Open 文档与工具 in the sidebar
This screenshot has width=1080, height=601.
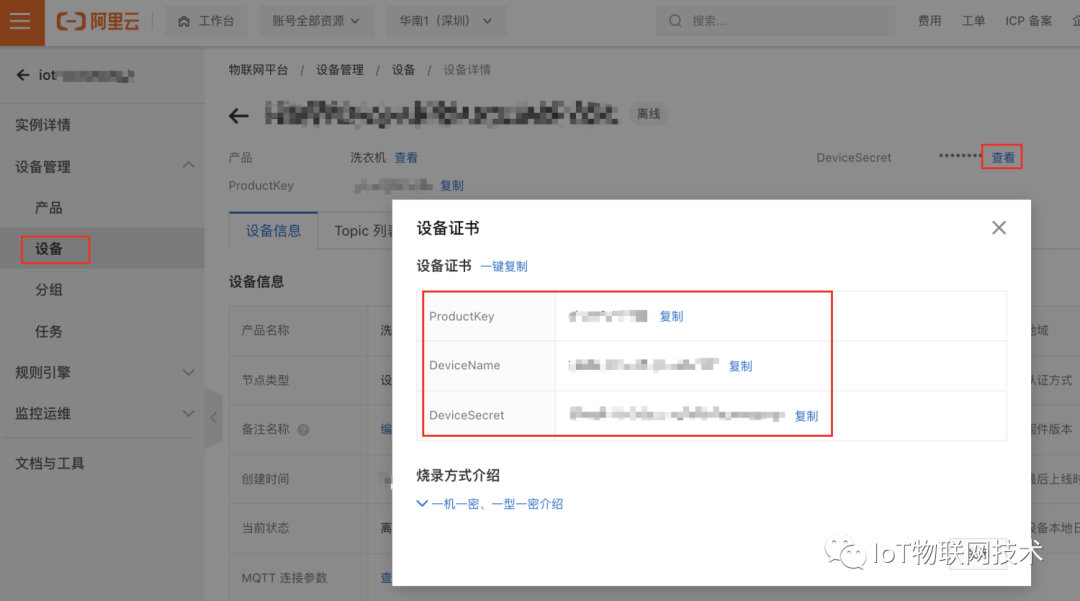[50, 463]
